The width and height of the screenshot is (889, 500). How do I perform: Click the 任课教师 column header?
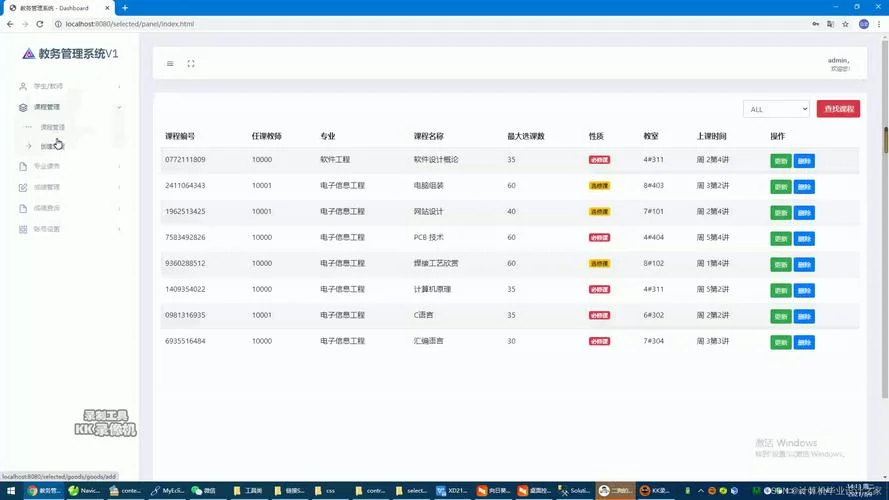click(266, 136)
